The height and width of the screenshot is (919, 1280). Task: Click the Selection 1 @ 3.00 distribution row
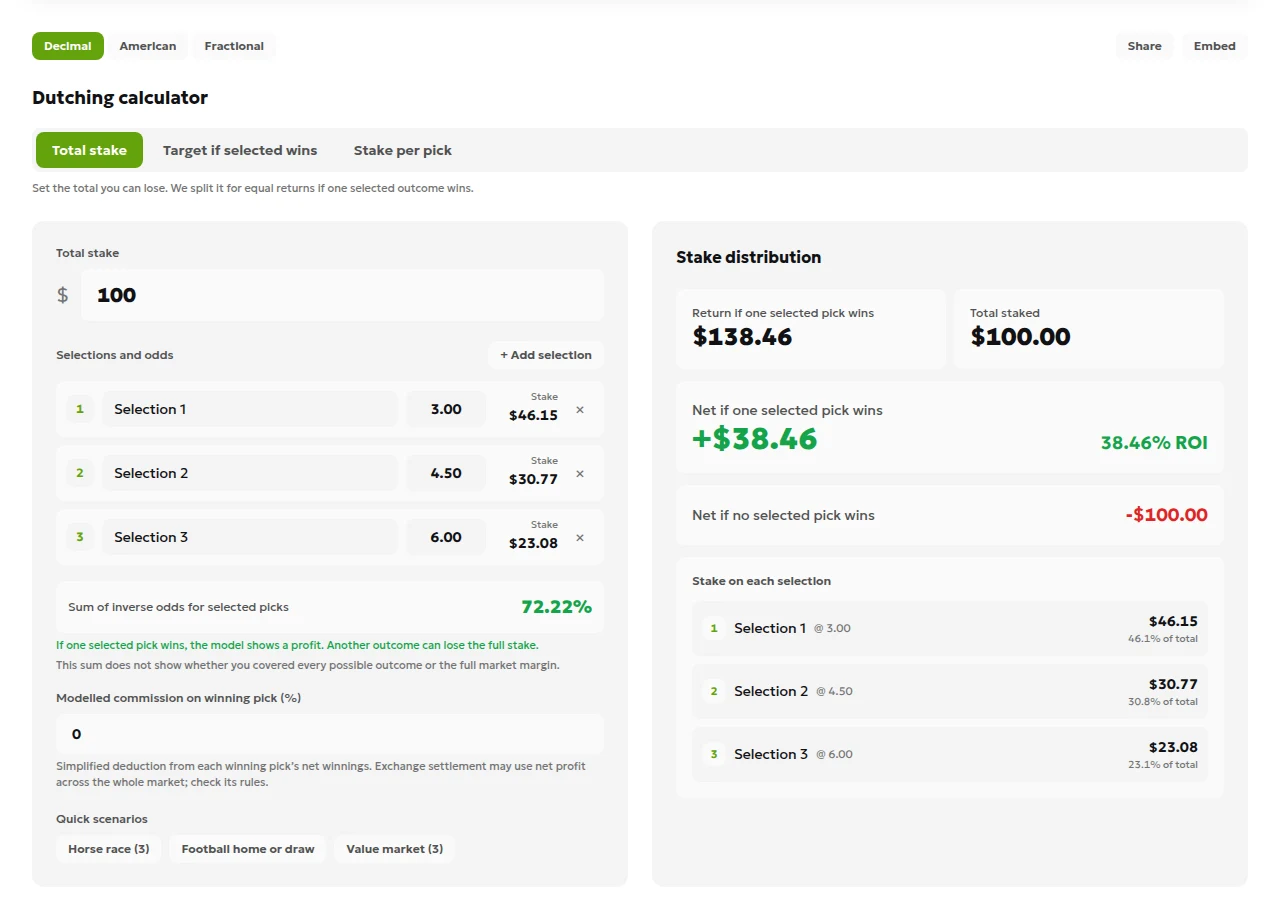(950, 628)
